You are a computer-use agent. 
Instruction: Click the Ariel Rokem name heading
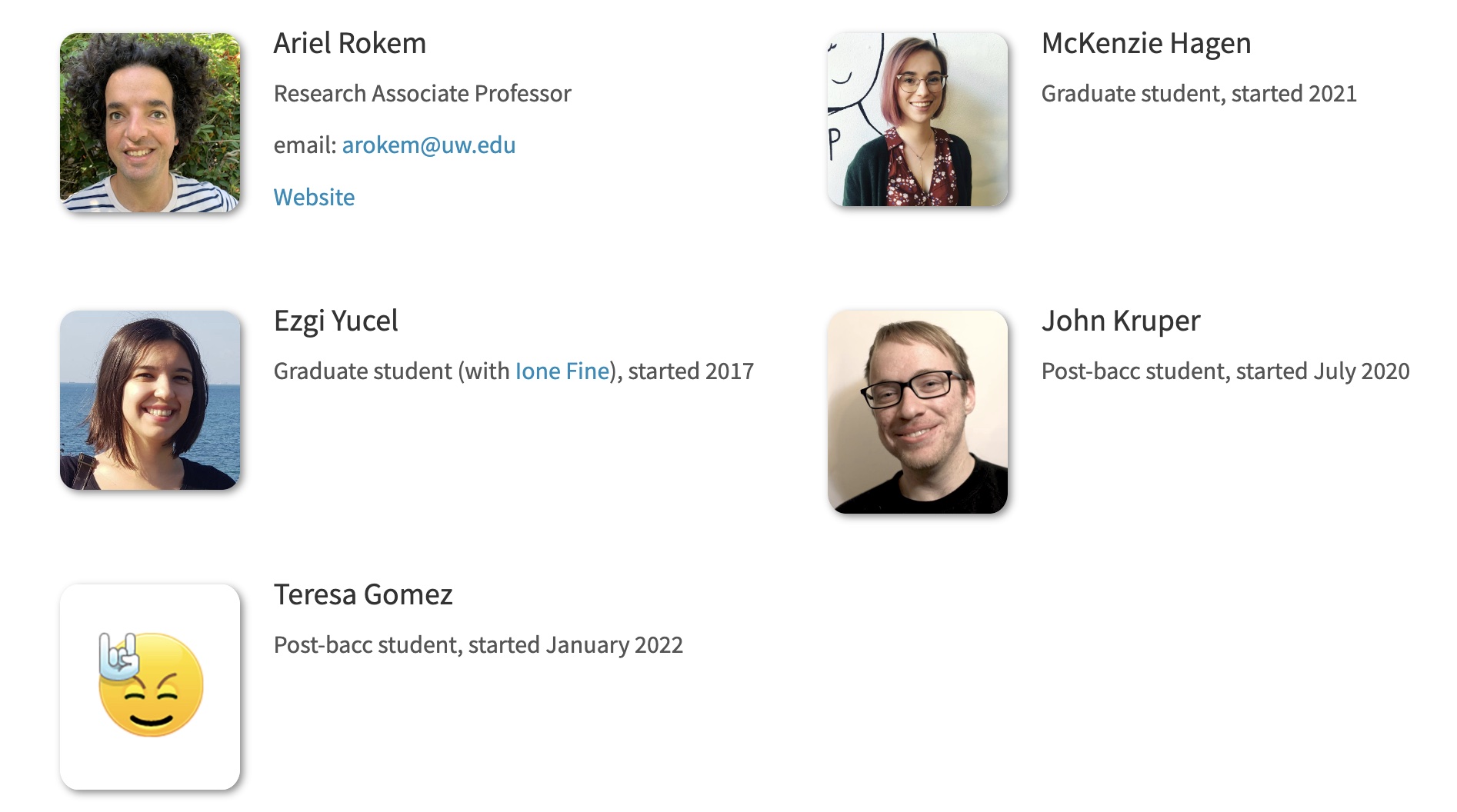[349, 44]
